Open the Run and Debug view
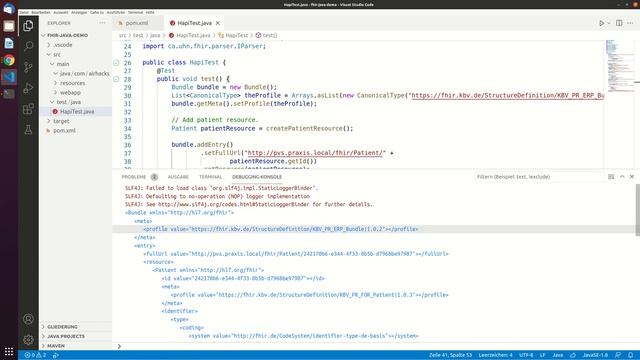 pos(28,88)
